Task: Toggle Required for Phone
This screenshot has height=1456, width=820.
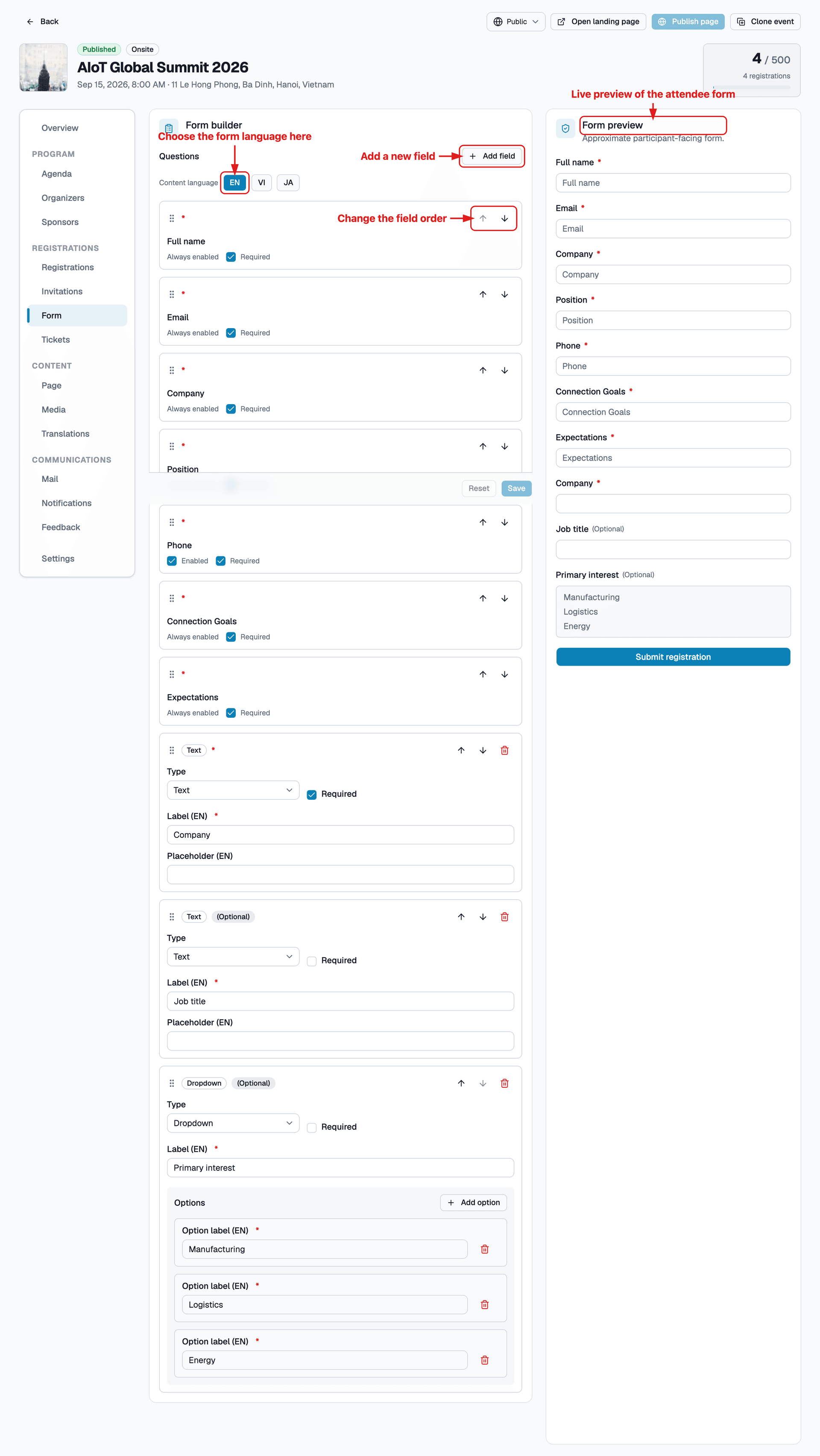Action: [220, 561]
